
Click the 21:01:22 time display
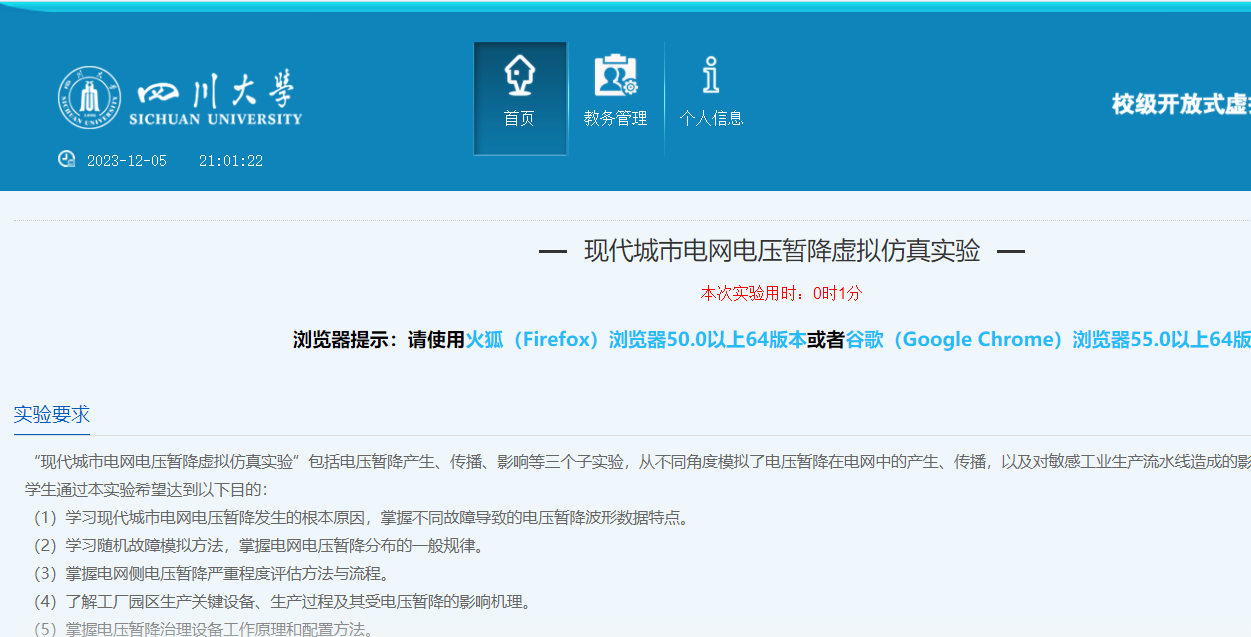pyautogui.click(x=230, y=161)
